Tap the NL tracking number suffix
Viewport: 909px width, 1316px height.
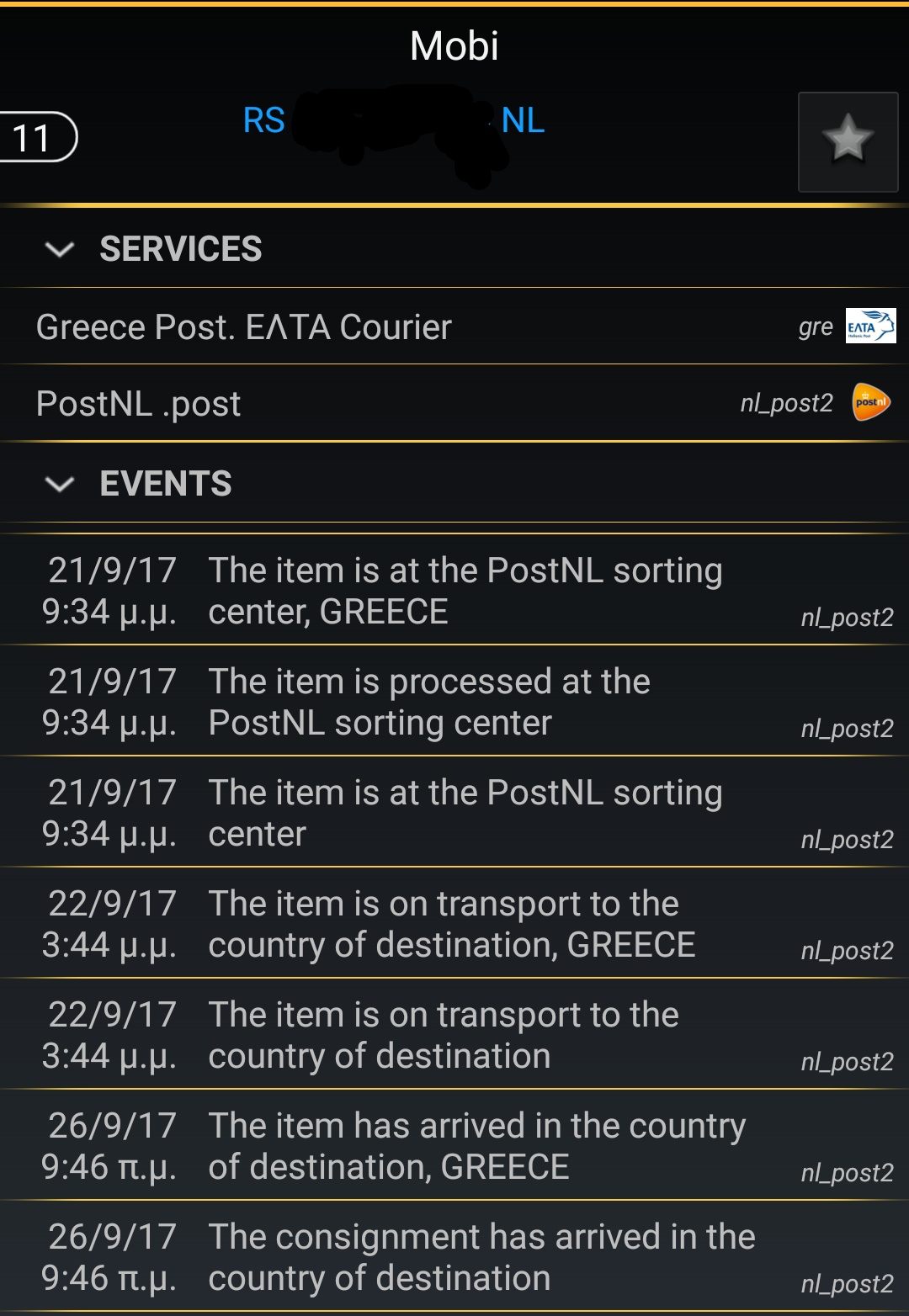(x=523, y=120)
